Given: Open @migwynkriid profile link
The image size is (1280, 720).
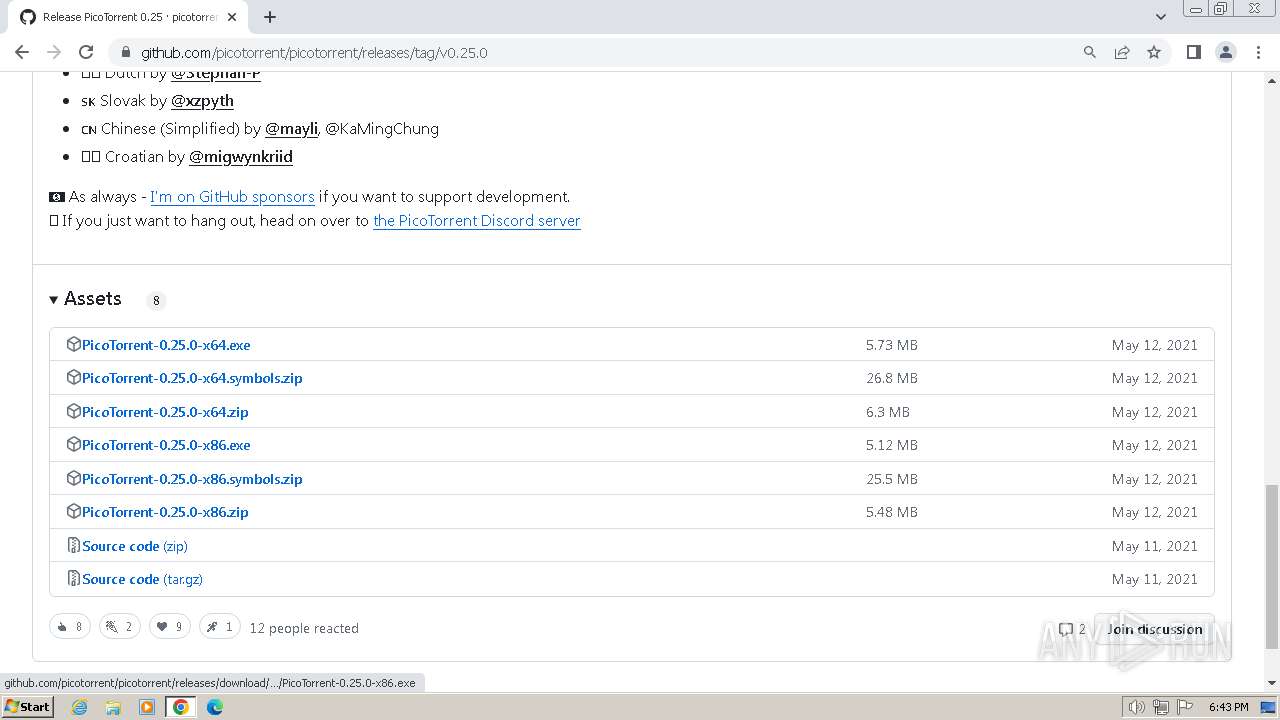Looking at the screenshot, I should tap(241, 157).
